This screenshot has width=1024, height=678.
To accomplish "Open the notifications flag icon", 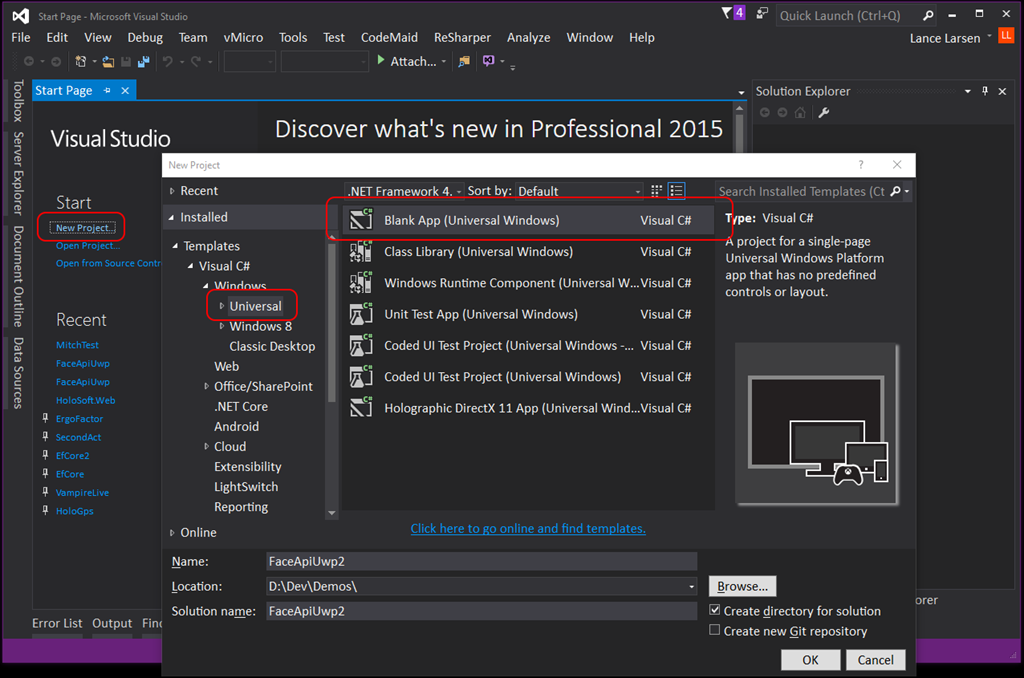I will pos(727,13).
